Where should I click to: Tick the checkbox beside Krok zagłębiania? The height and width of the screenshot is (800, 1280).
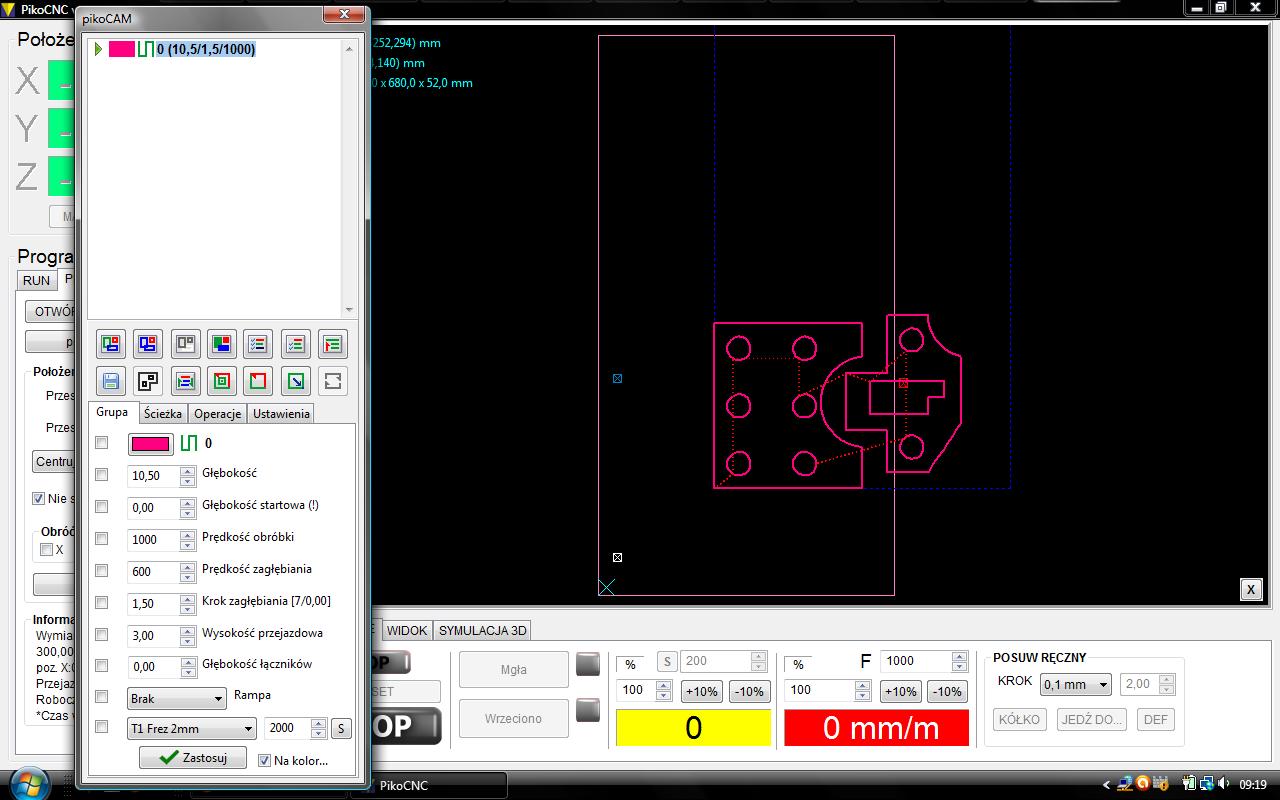pos(101,602)
